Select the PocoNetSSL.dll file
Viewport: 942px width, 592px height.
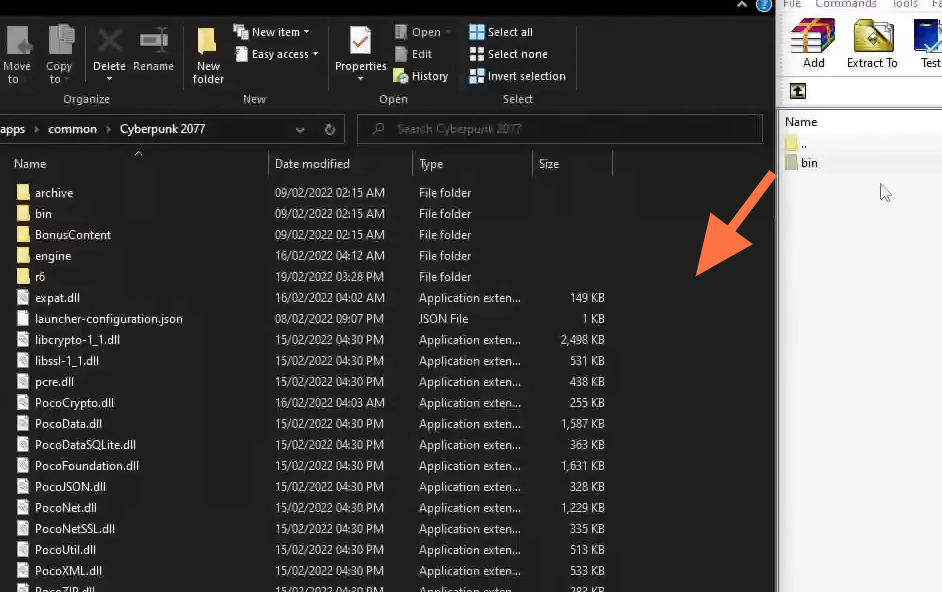click(x=75, y=529)
